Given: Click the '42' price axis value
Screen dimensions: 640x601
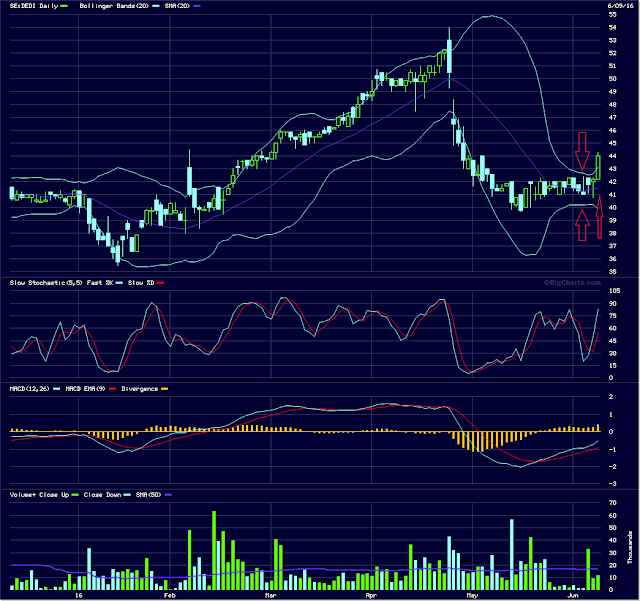Looking at the screenshot, I should point(612,182).
